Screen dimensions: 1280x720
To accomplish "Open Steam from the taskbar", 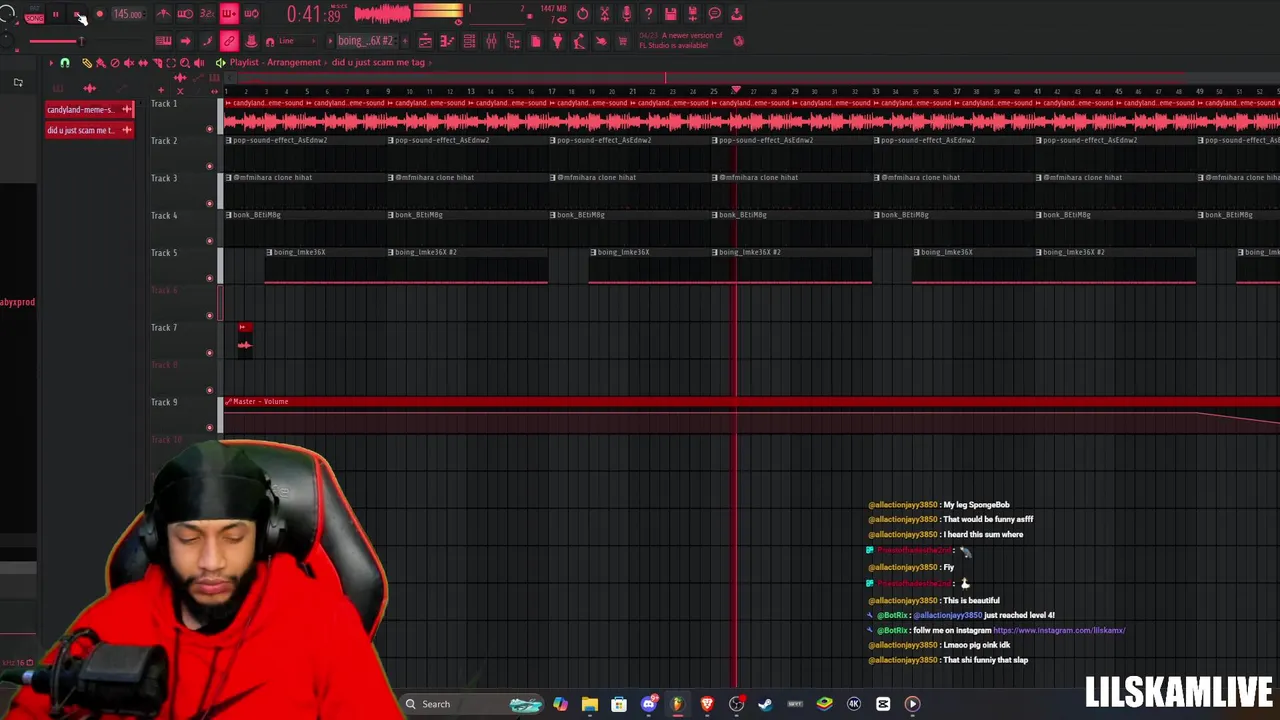I will 765,704.
